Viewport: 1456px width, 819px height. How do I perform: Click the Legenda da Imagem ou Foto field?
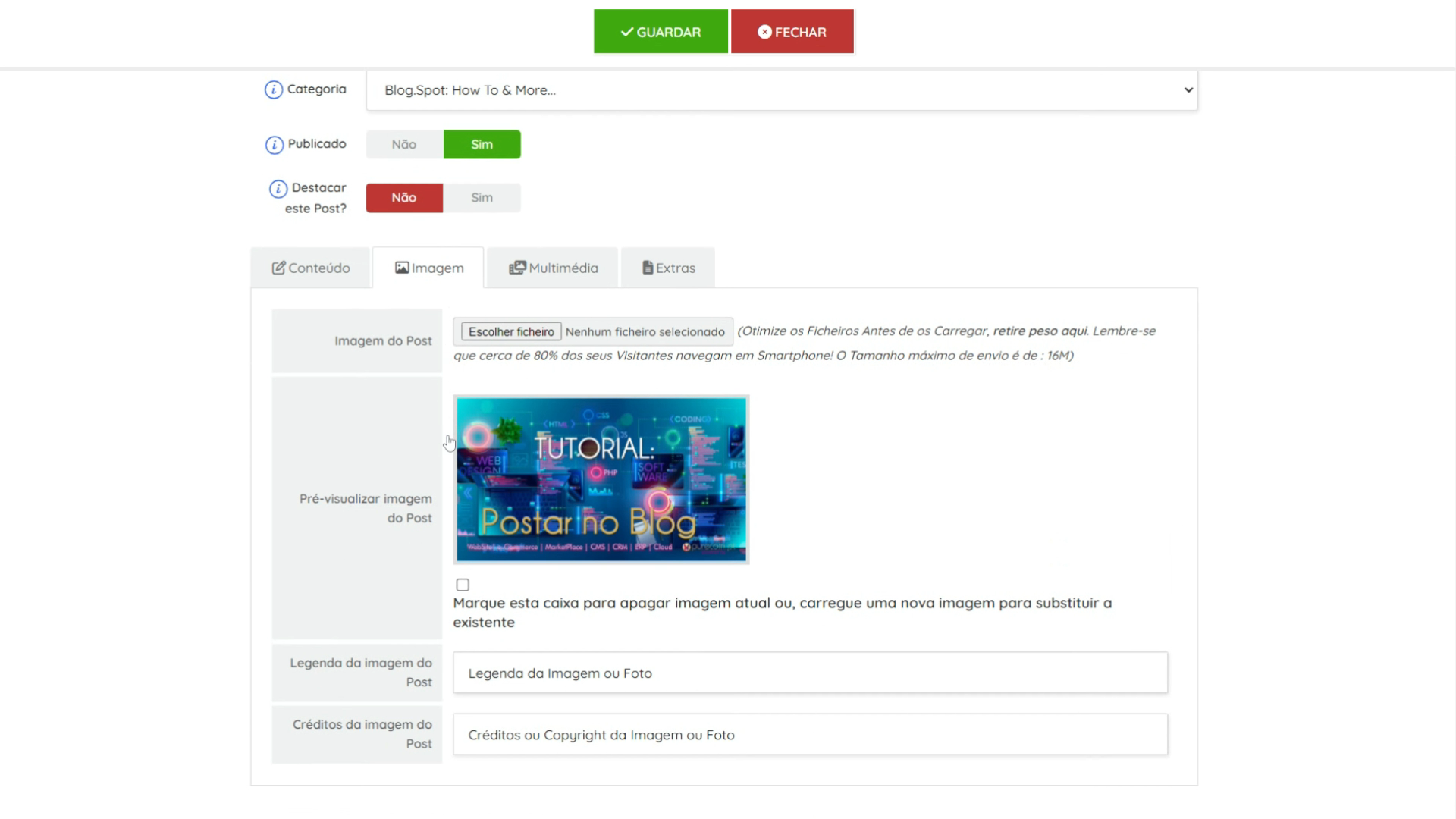click(x=810, y=673)
